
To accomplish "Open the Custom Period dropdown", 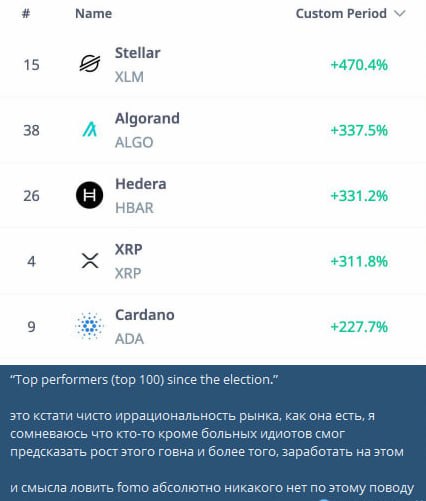I will point(351,14).
